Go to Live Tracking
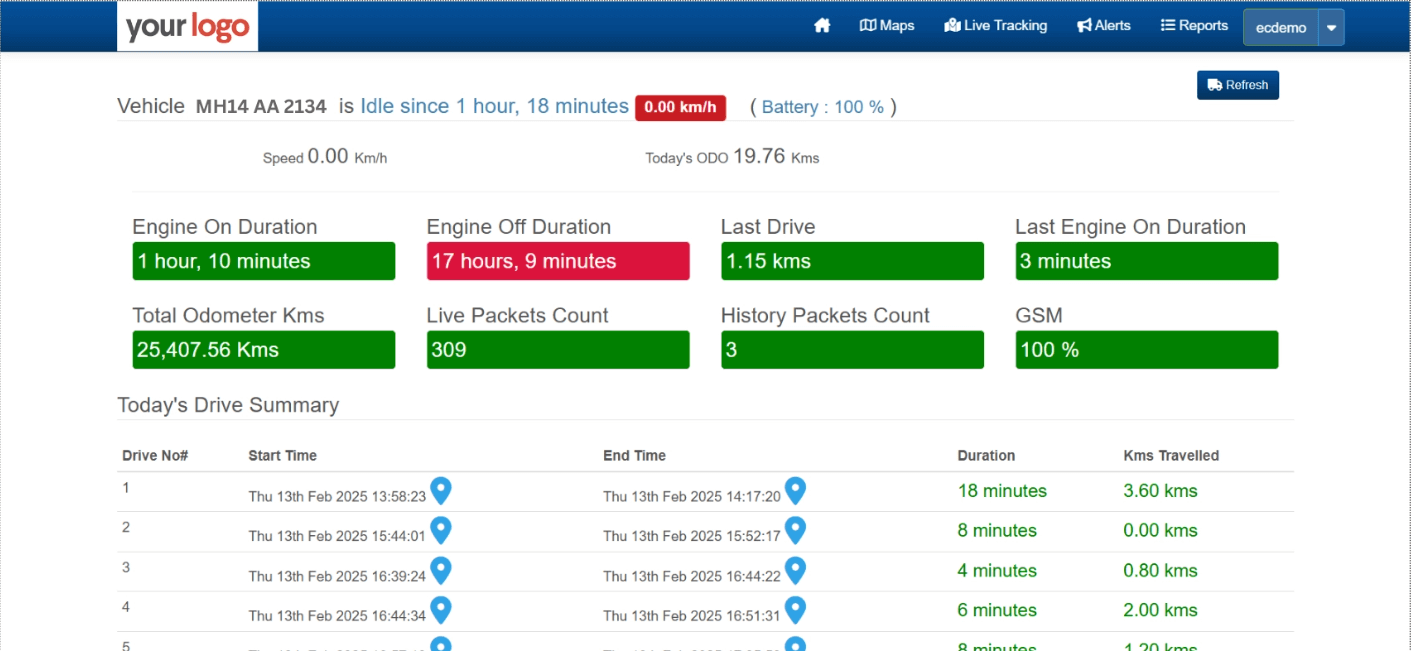Image resolution: width=1412 pixels, height=651 pixels. click(995, 26)
